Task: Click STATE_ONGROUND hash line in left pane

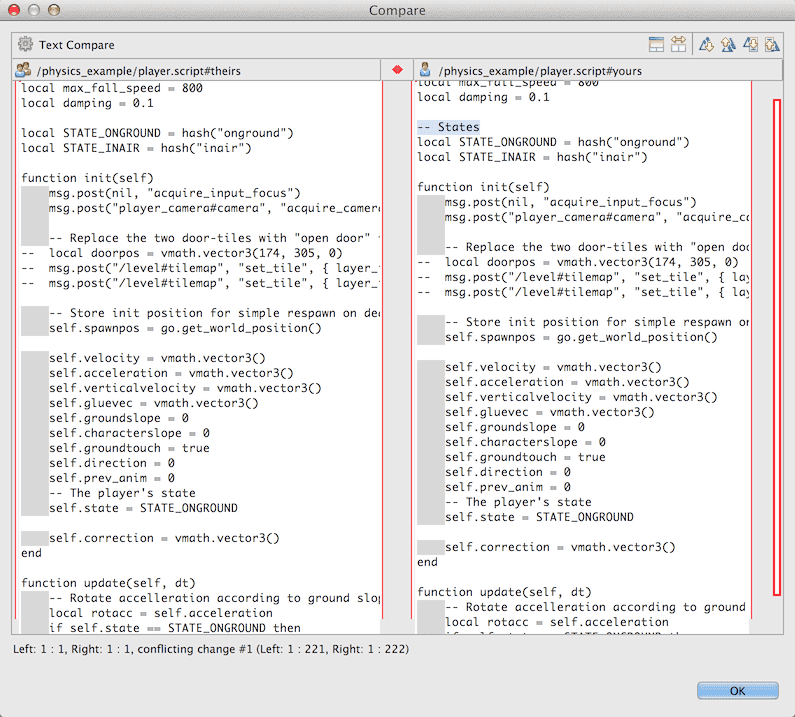Action: tap(157, 133)
